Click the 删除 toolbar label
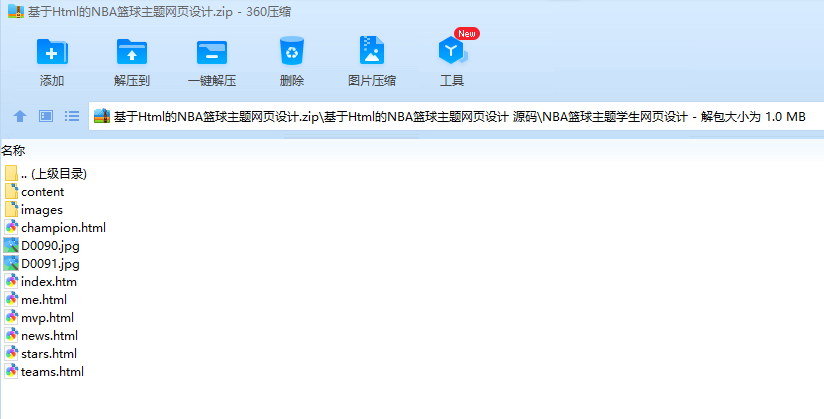 [x=292, y=80]
